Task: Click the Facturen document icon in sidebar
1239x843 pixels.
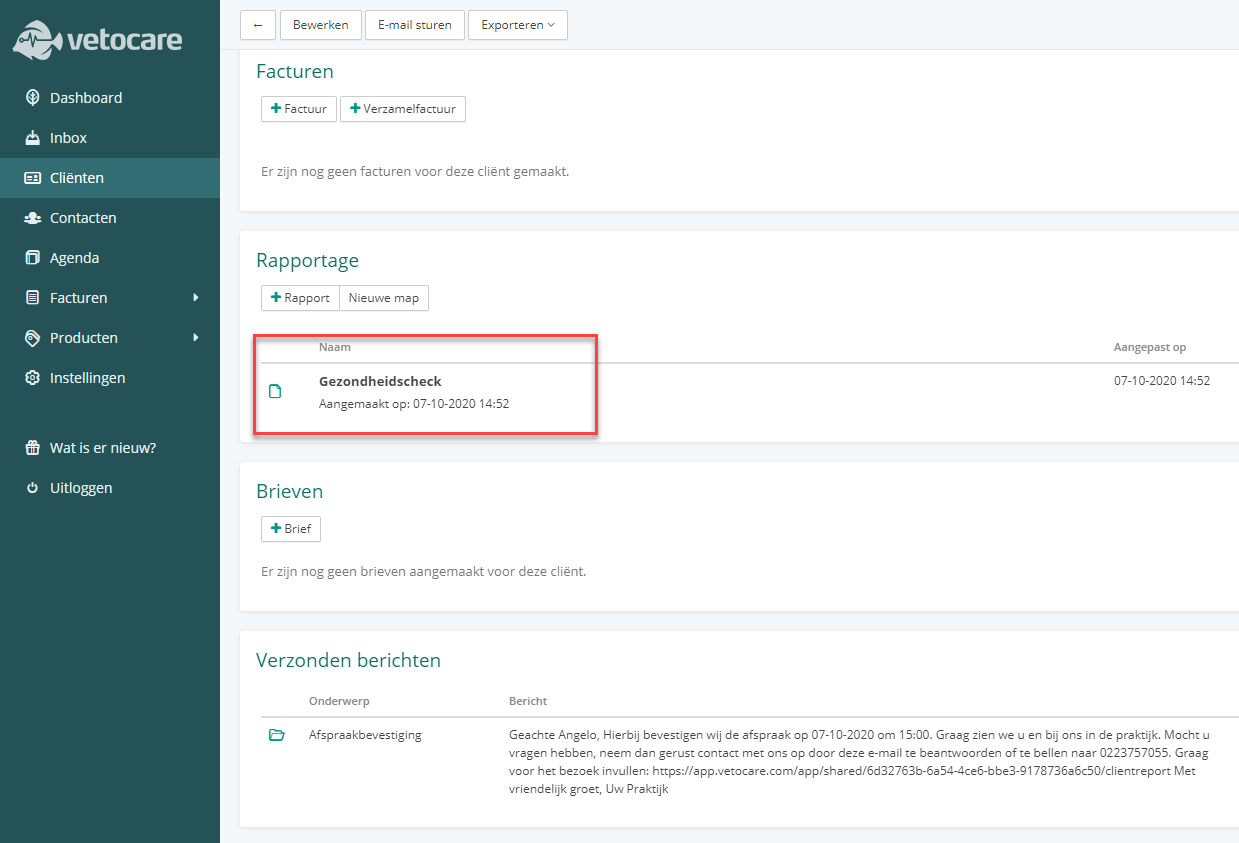Action: pyautogui.click(x=32, y=298)
